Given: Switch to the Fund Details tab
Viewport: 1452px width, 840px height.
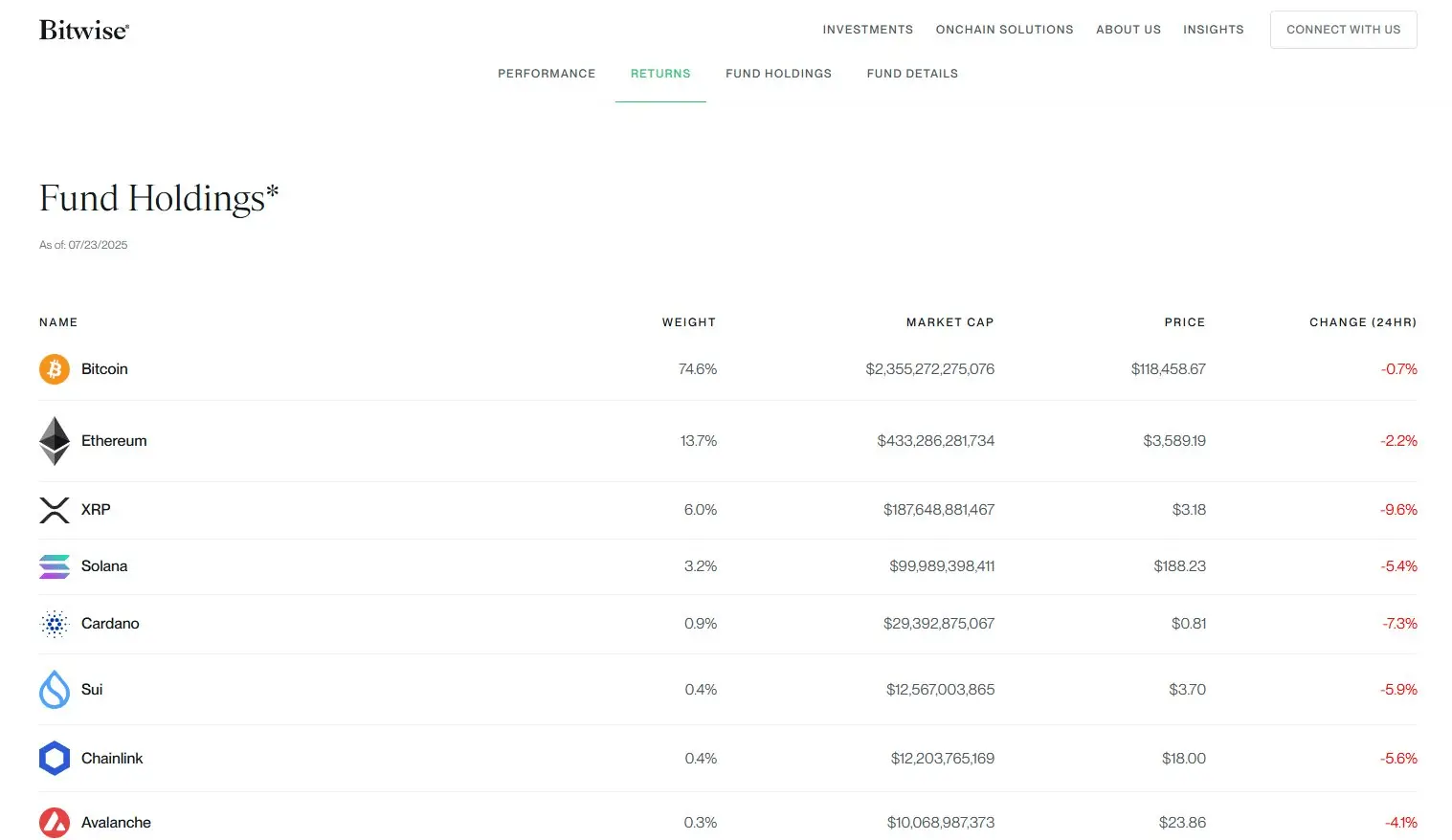Looking at the screenshot, I should point(912,74).
